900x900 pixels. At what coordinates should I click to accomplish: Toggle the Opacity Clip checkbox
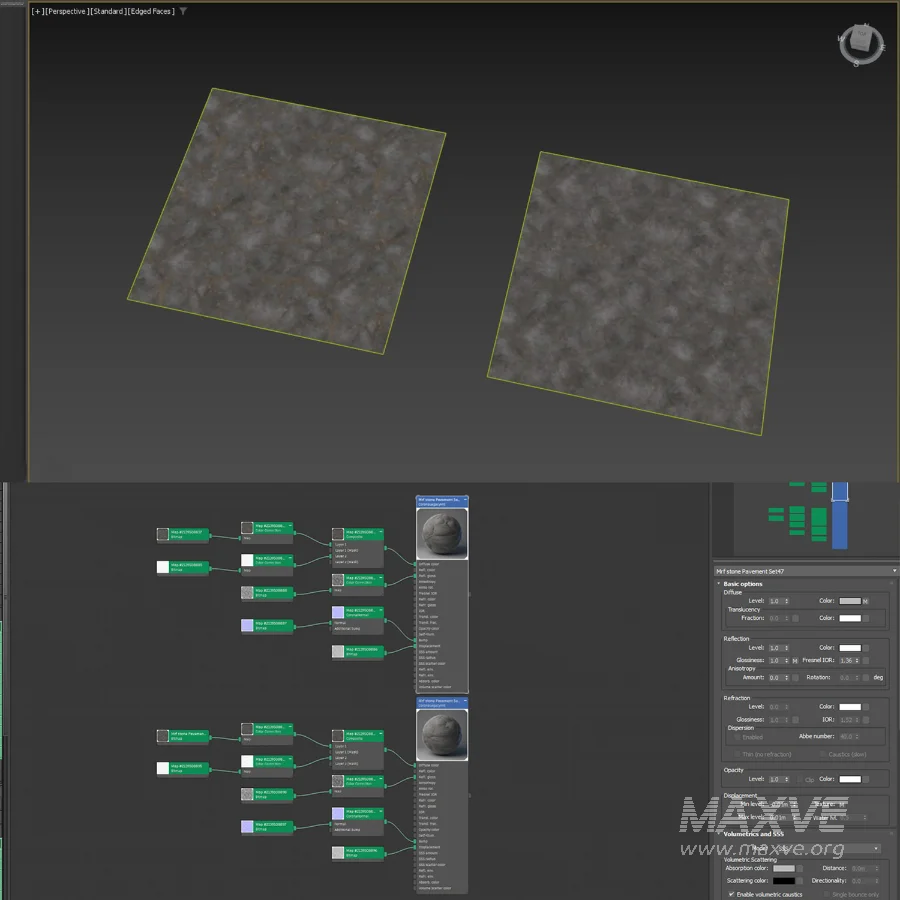801,779
